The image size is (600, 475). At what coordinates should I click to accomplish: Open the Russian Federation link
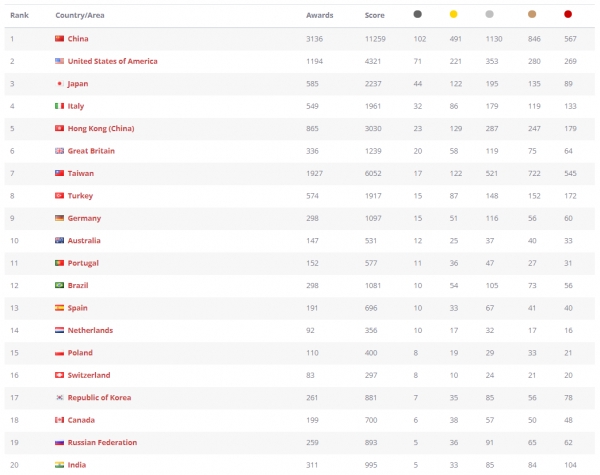point(102,442)
